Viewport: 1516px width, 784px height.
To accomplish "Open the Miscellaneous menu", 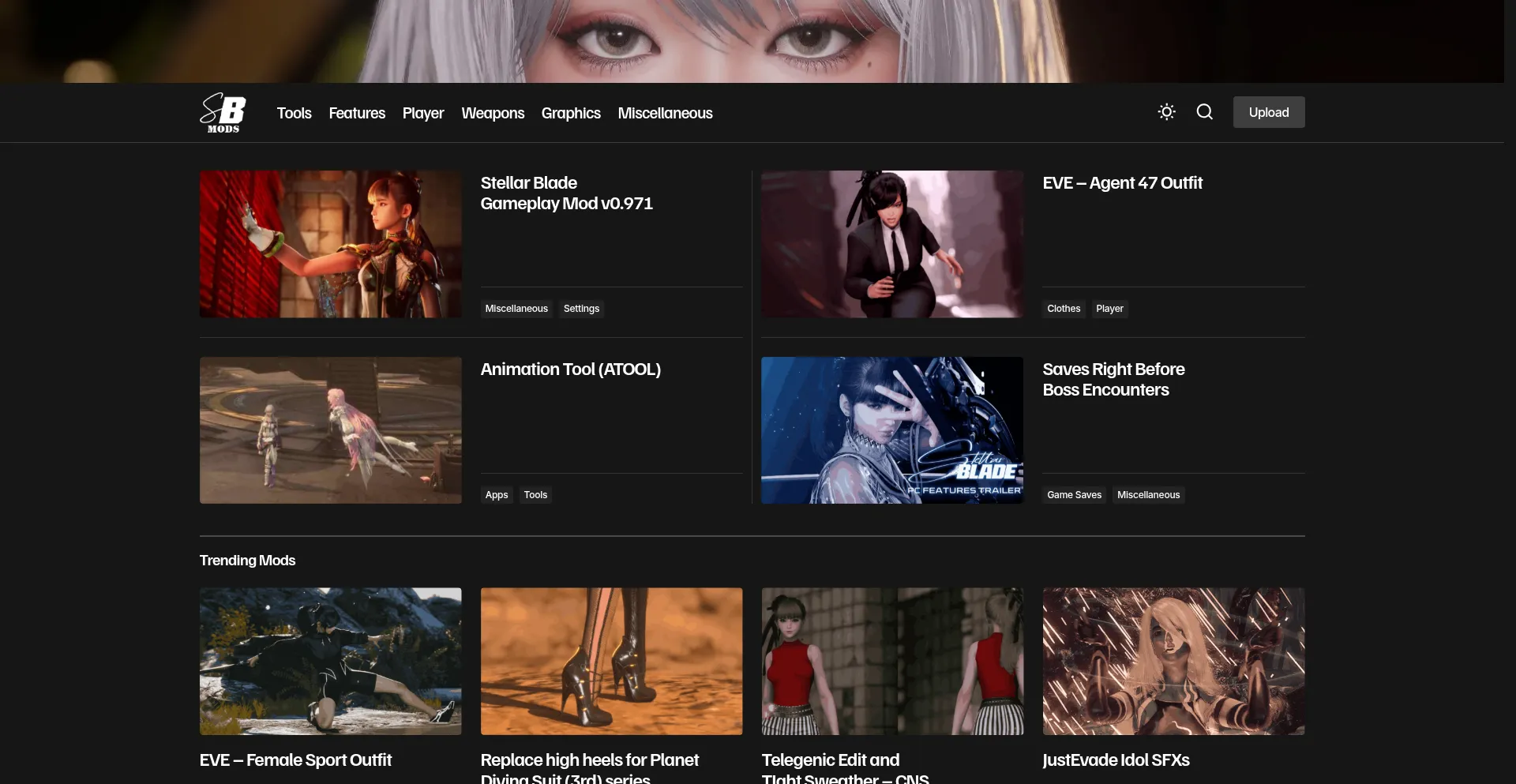I will coord(665,113).
